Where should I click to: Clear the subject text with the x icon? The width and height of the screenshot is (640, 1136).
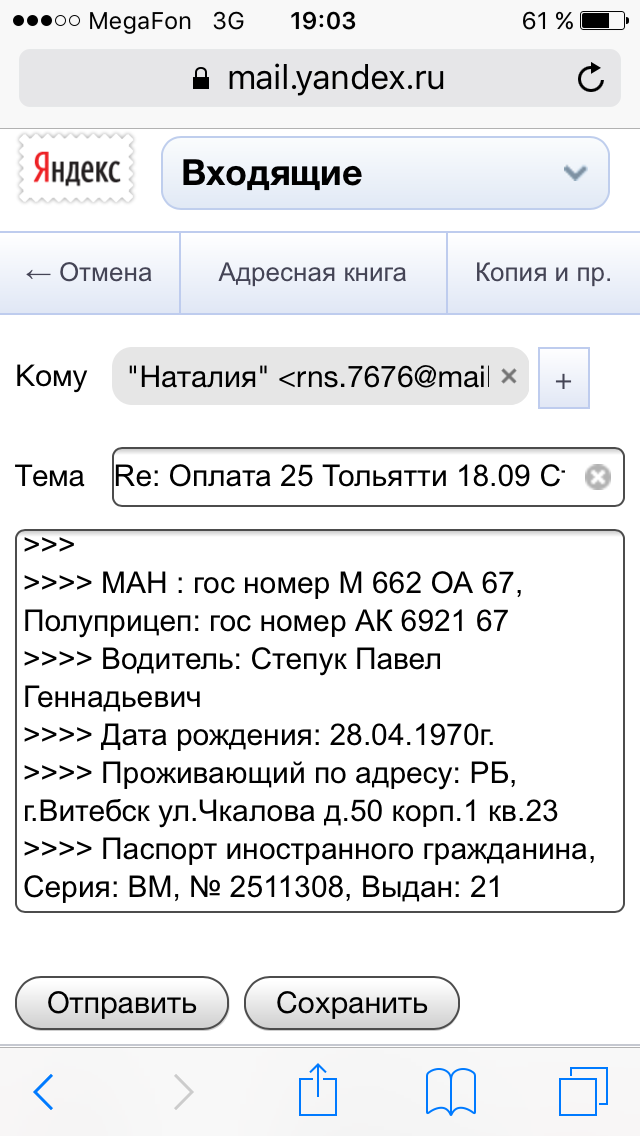(597, 477)
